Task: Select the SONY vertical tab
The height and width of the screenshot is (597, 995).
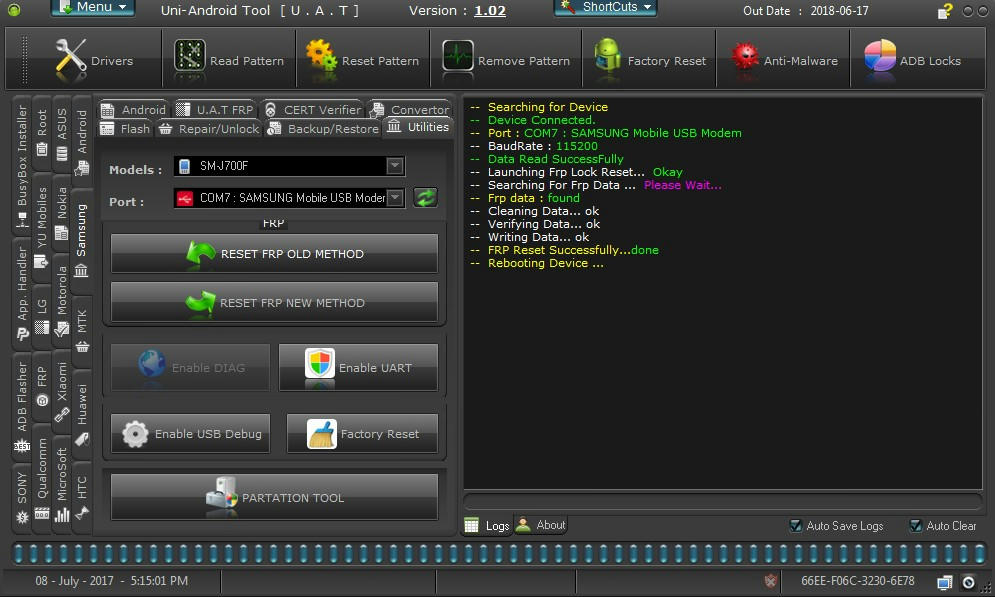Action: pos(22,497)
